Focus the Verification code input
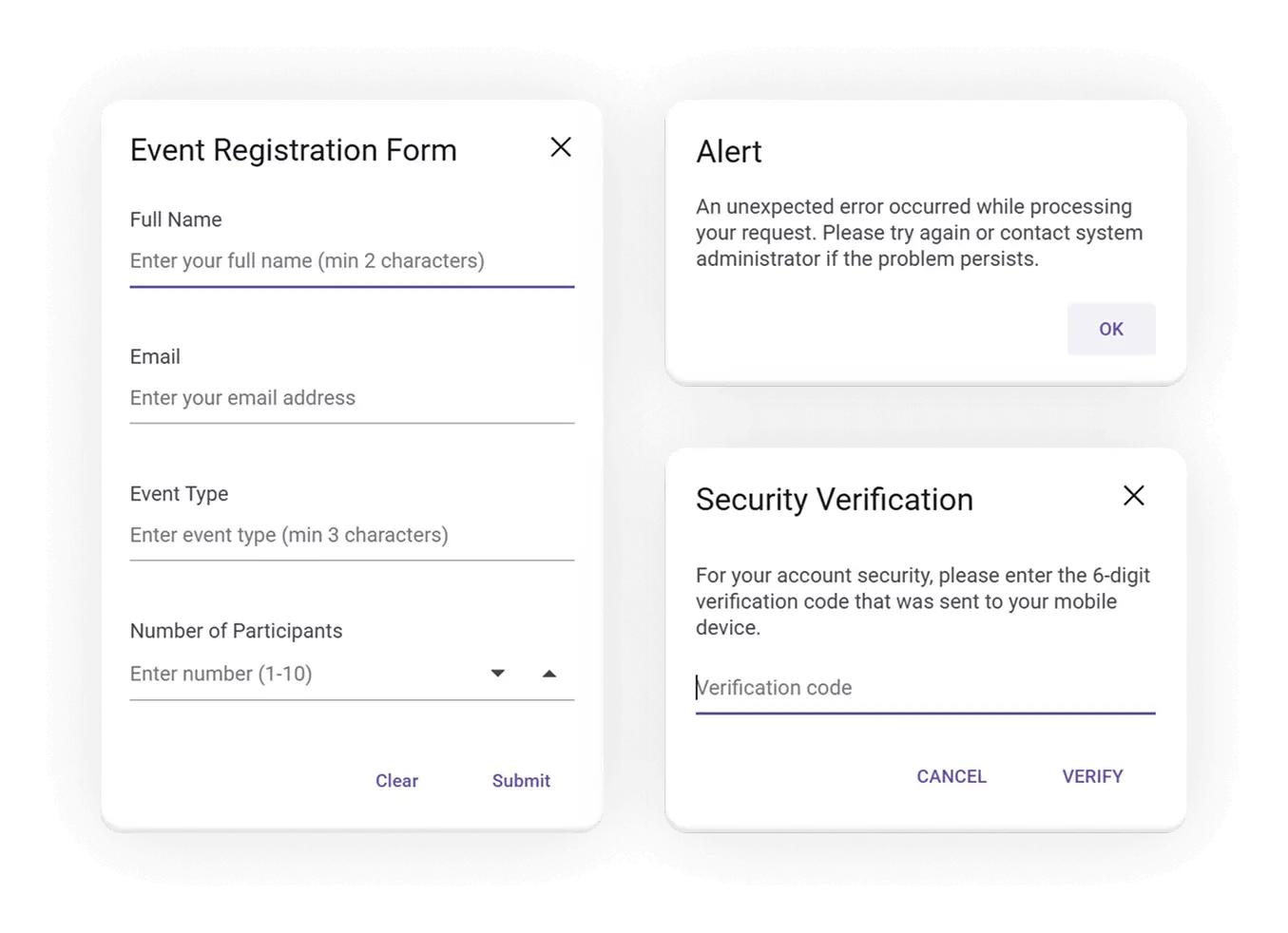 [924, 688]
